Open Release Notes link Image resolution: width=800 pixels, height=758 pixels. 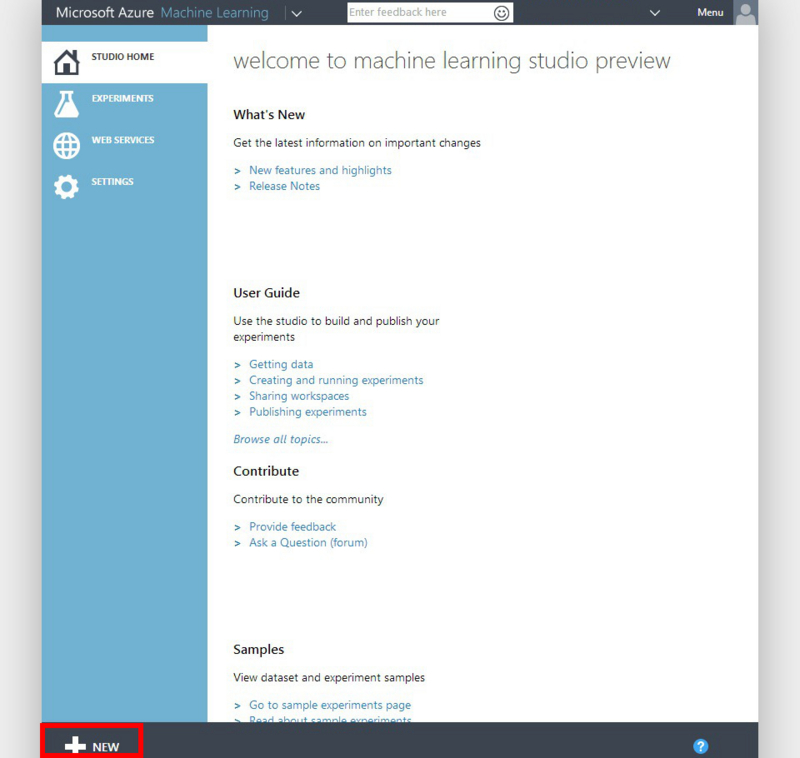coord(285,186)
